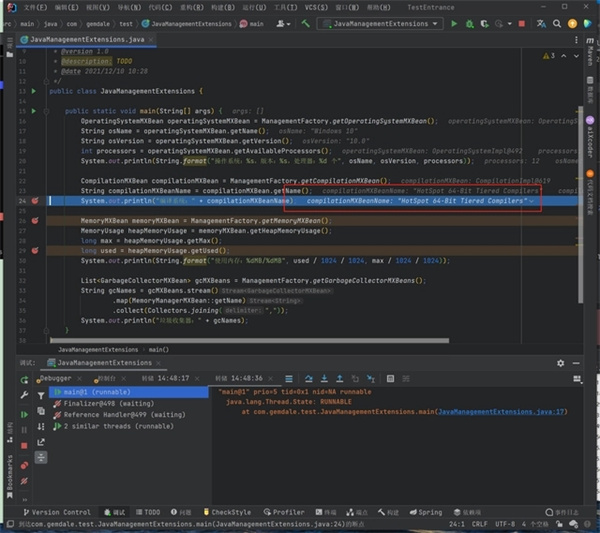View breakpoints with the double red circle icon

(x=24, y=465)
